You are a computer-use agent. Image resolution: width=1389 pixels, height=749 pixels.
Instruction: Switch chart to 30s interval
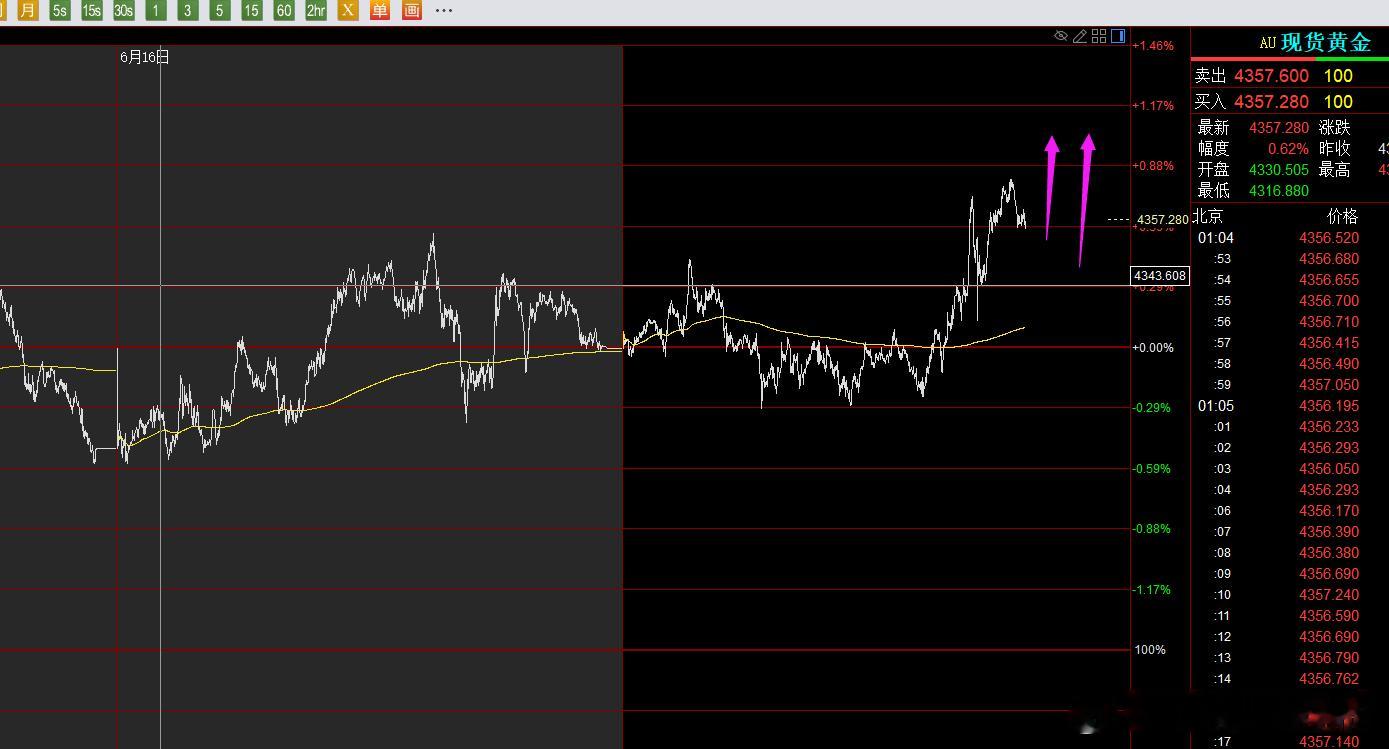[x=124, y=10]
